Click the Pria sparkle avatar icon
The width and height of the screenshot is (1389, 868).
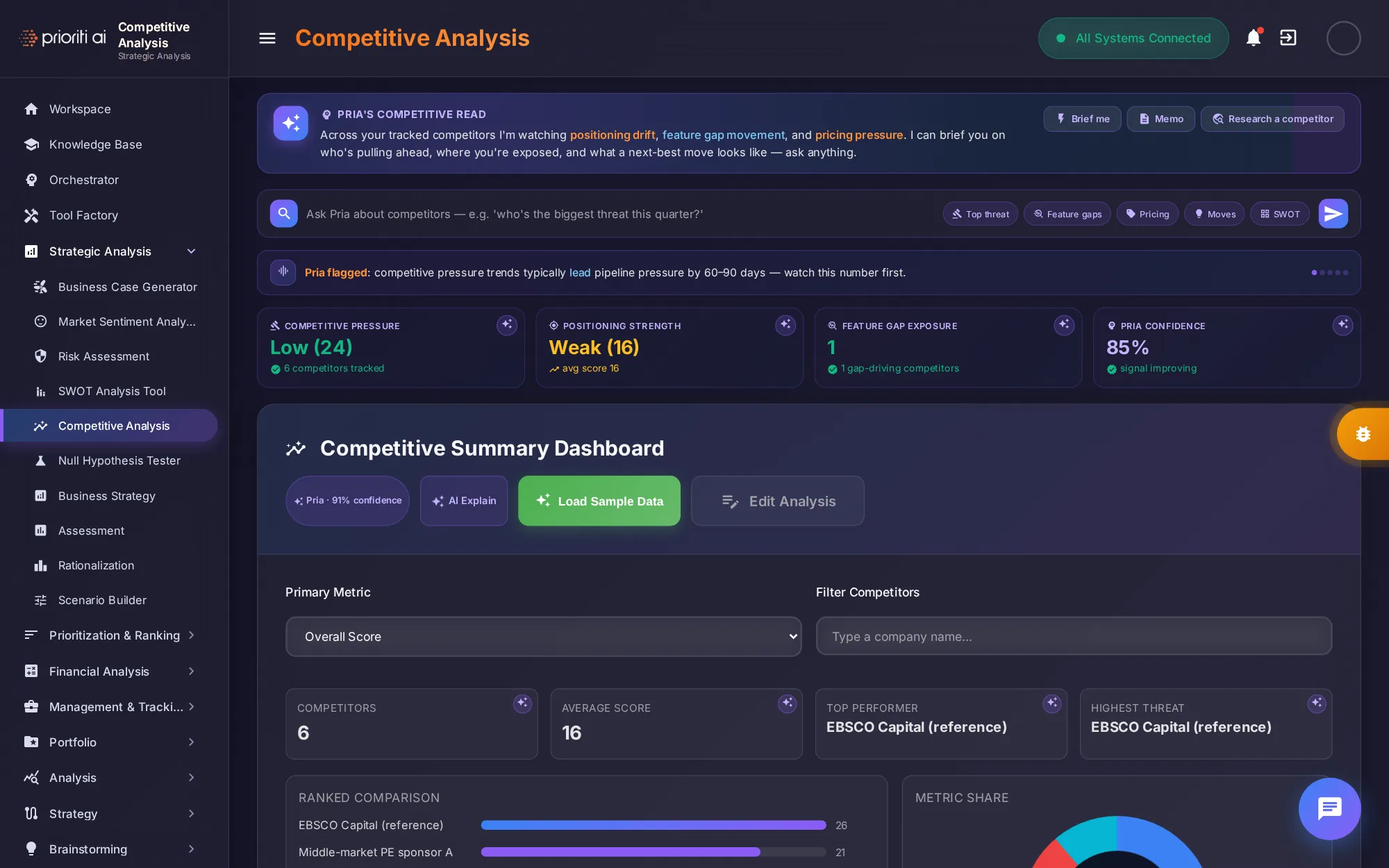point(290,123)
